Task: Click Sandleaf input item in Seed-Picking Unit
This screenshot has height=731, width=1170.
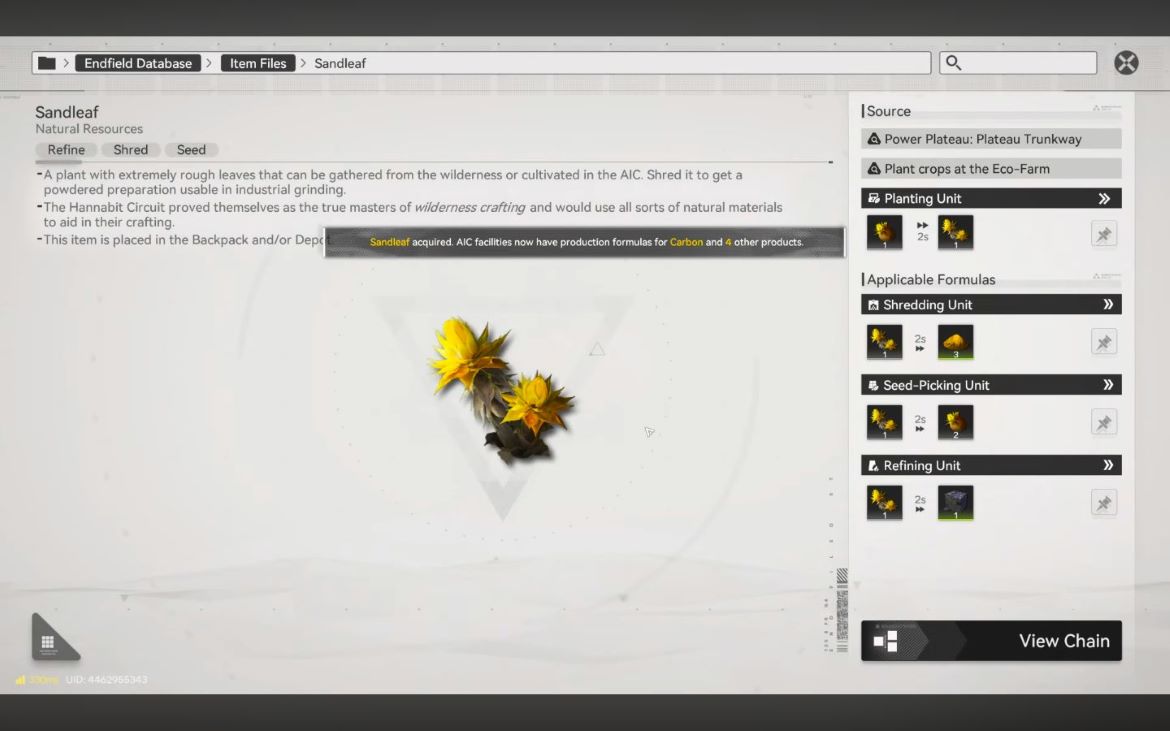Action: tap(884, 422)
